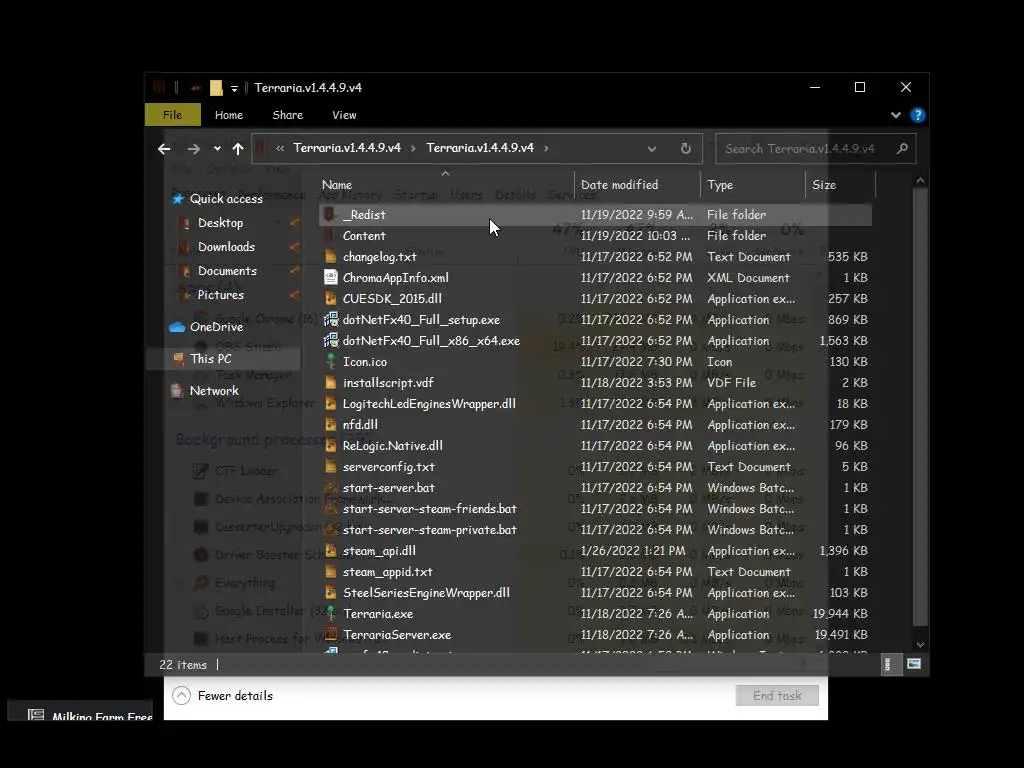
Task: Select start-server-steam-private.bat file
Action: click(430, 530)
